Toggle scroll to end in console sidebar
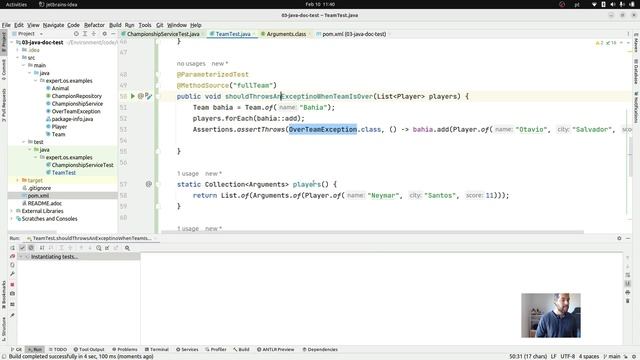Screen dimensions: 640x360 [628, 284]
